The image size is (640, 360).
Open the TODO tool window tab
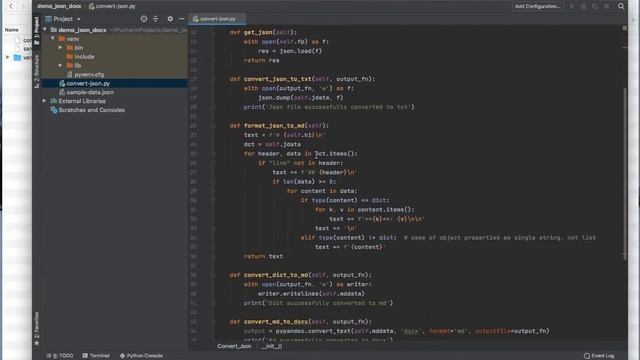(60, 356)
